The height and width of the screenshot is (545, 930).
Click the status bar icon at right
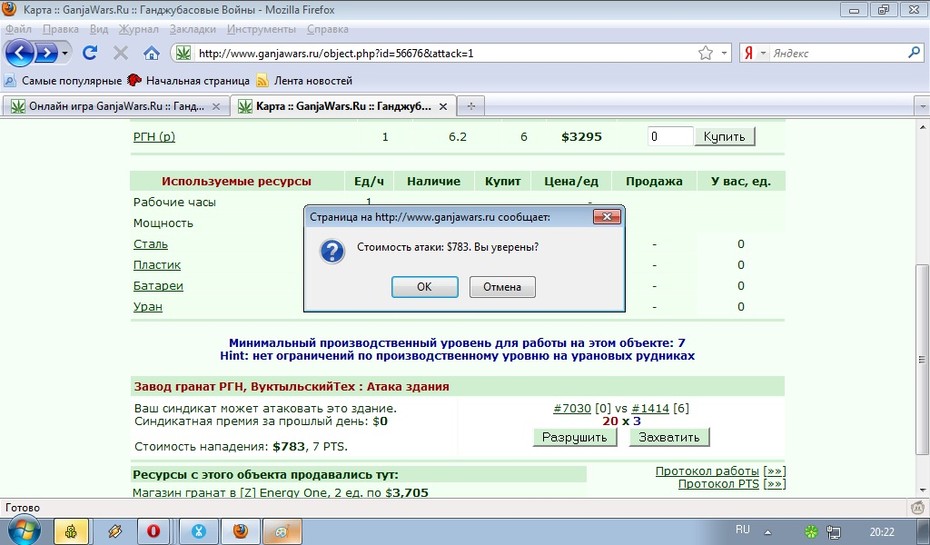coord(918,508)
